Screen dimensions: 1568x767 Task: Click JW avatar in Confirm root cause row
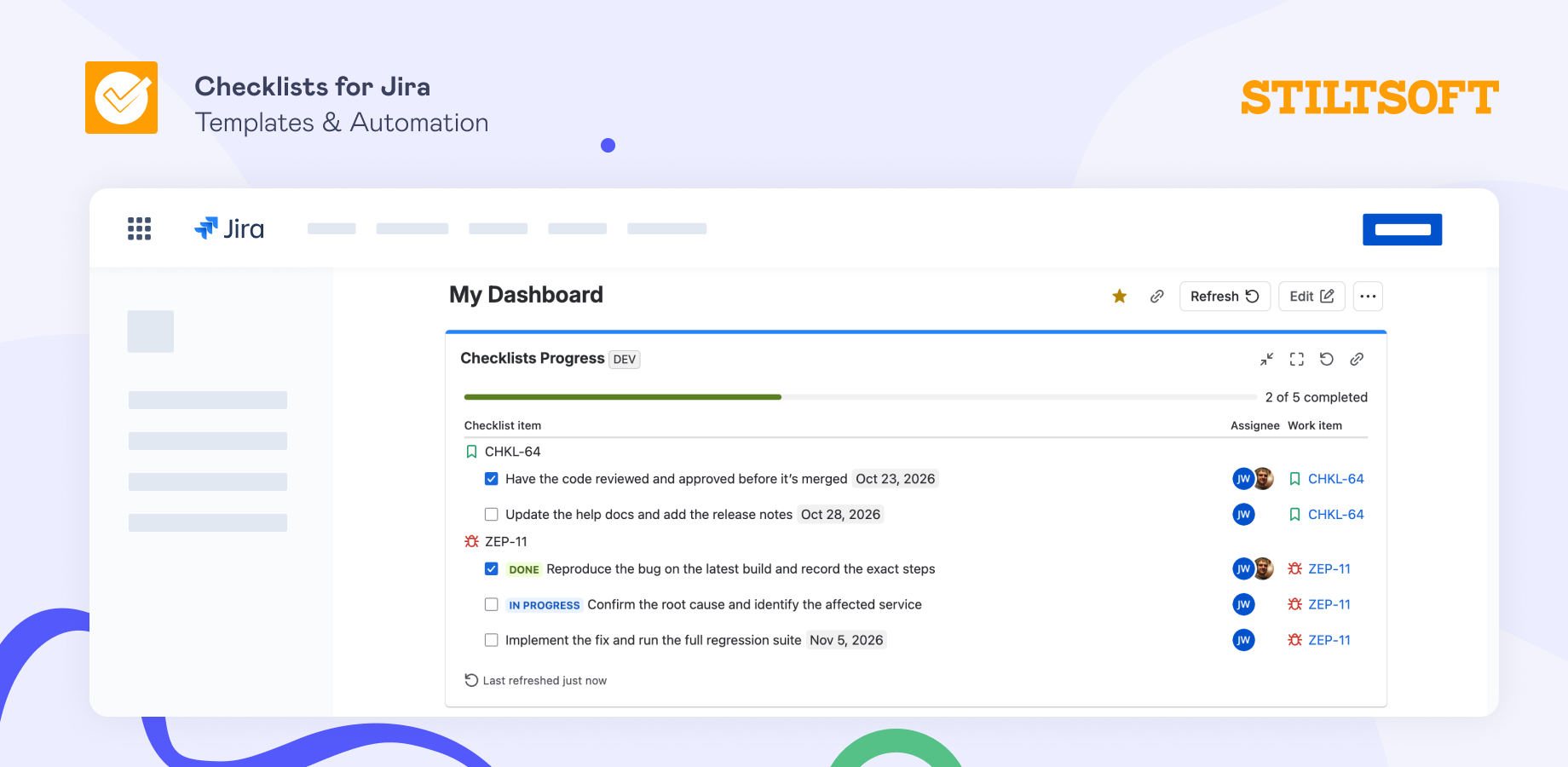click(x=1243, y=604)
